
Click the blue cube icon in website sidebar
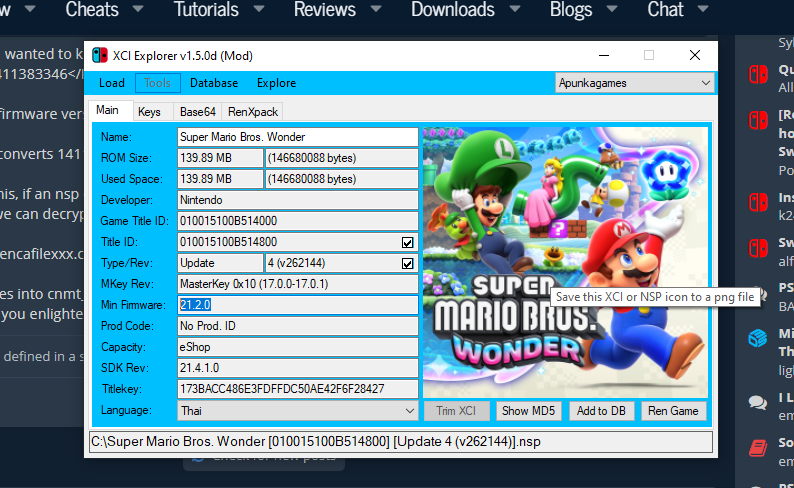758,338
